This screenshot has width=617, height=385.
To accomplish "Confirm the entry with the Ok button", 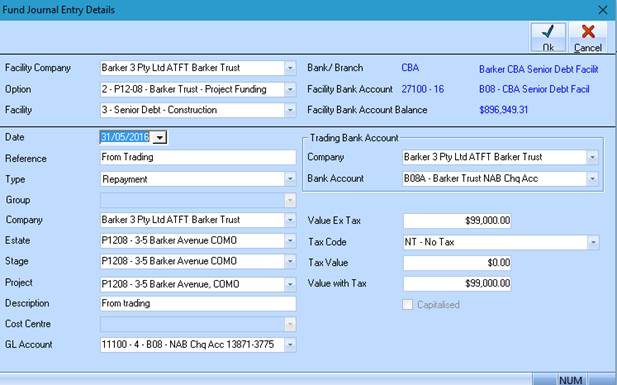I will (x=548, y=38).
